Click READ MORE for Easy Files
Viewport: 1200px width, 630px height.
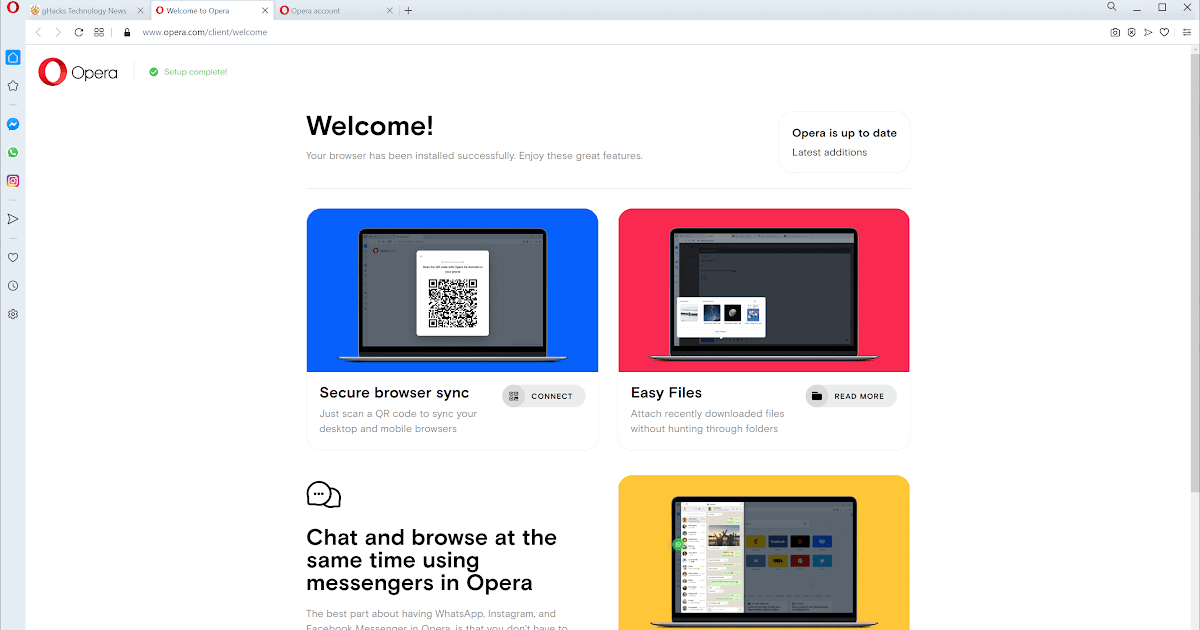851,396
